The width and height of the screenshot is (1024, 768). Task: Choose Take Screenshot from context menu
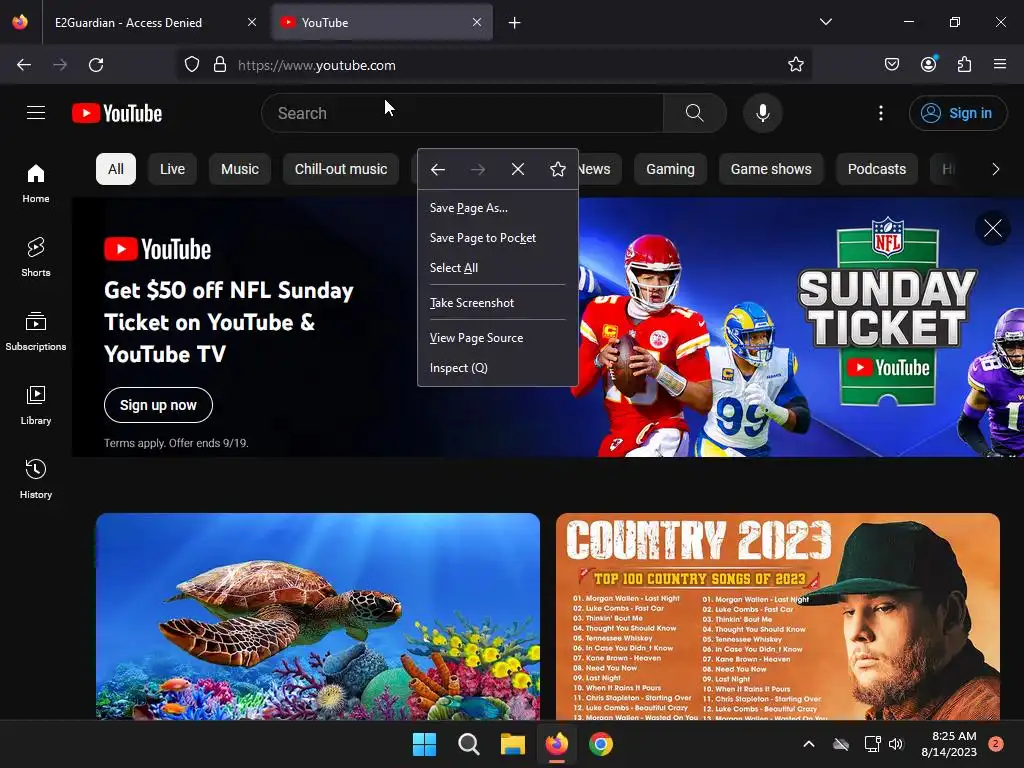point(498,303)
